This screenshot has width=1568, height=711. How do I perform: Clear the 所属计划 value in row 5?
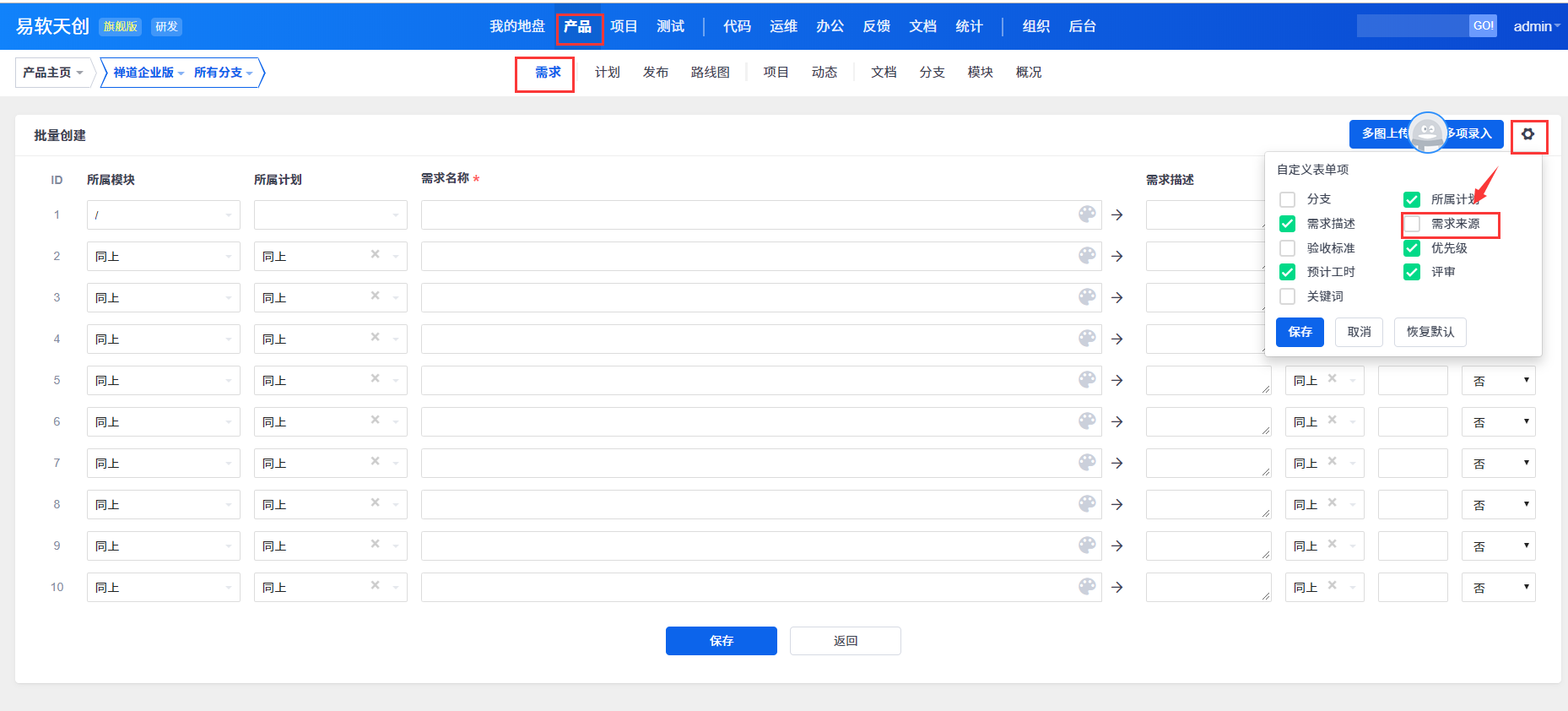tap(376, 378)
